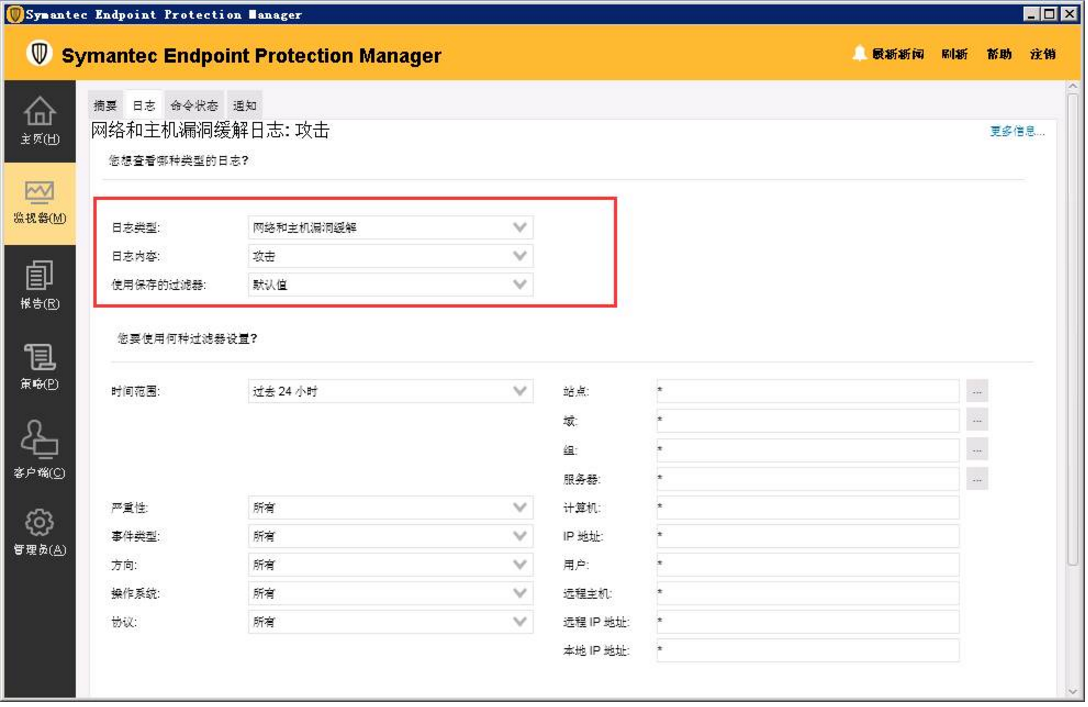Open the 主页 (Home) page
Image resolution: width=1088 pixels, height=707 pixels.
(40, 120)
